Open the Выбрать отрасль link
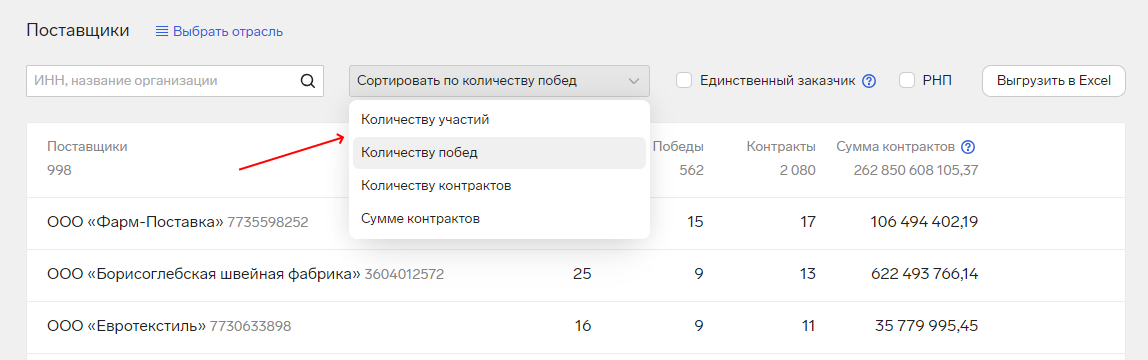 click(x=228, y=31)
